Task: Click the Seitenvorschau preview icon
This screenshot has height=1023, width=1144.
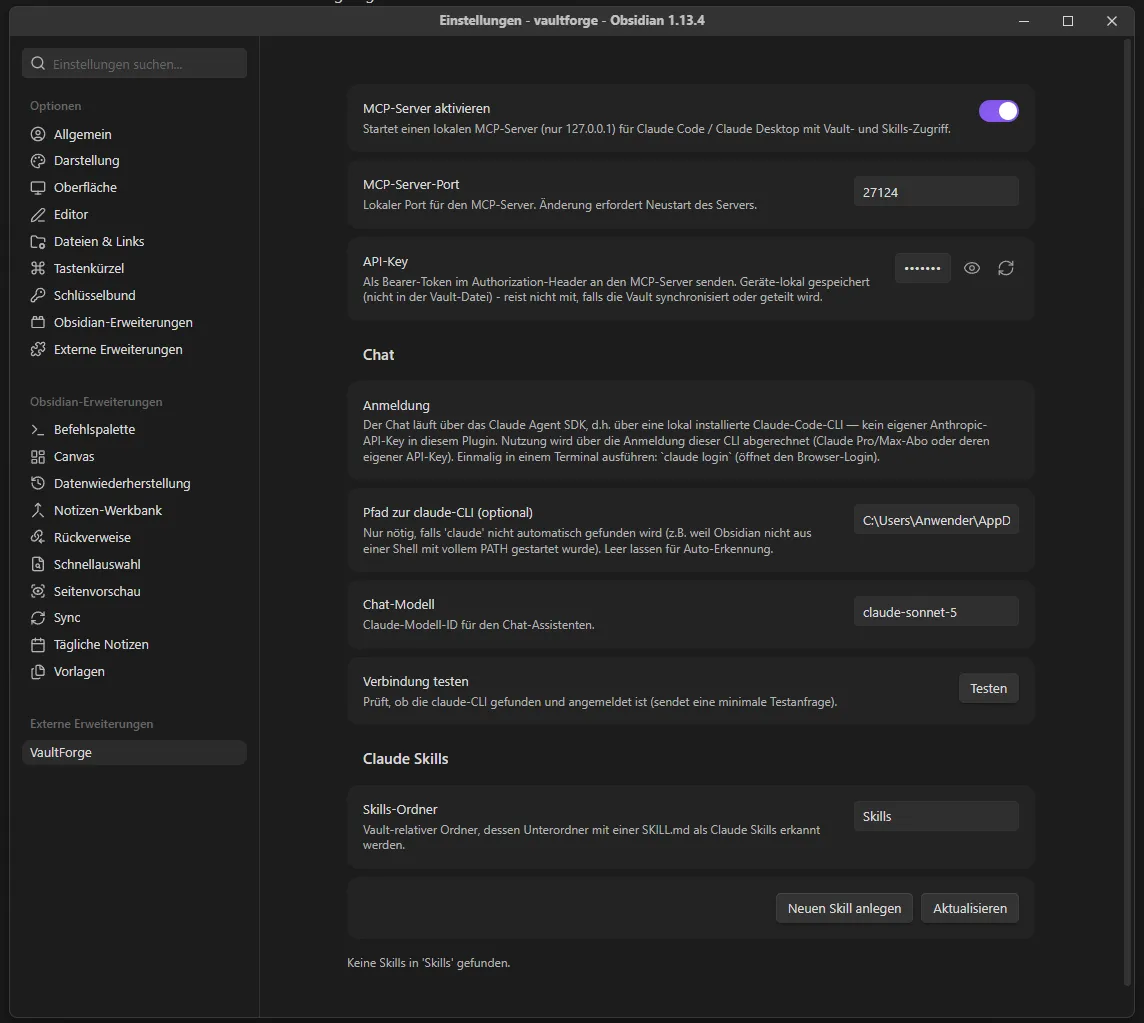Action: 38,592
